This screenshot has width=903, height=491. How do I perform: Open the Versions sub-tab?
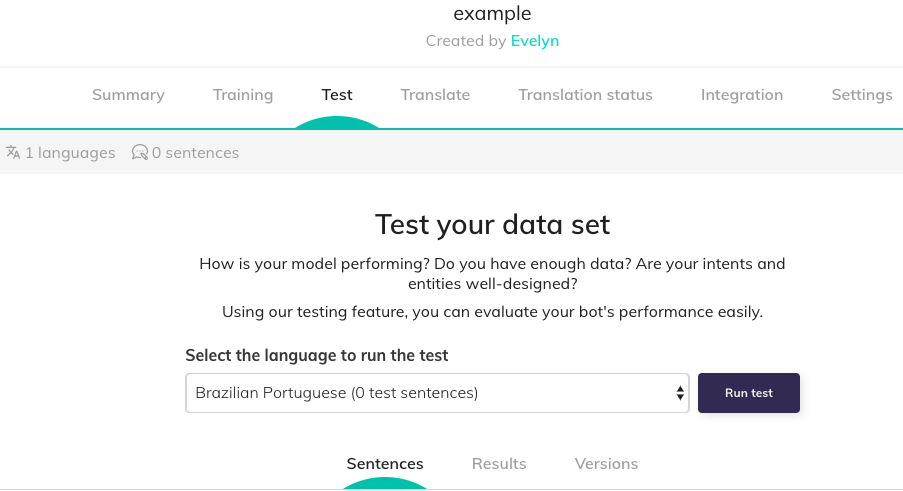[x=606, y=464]
